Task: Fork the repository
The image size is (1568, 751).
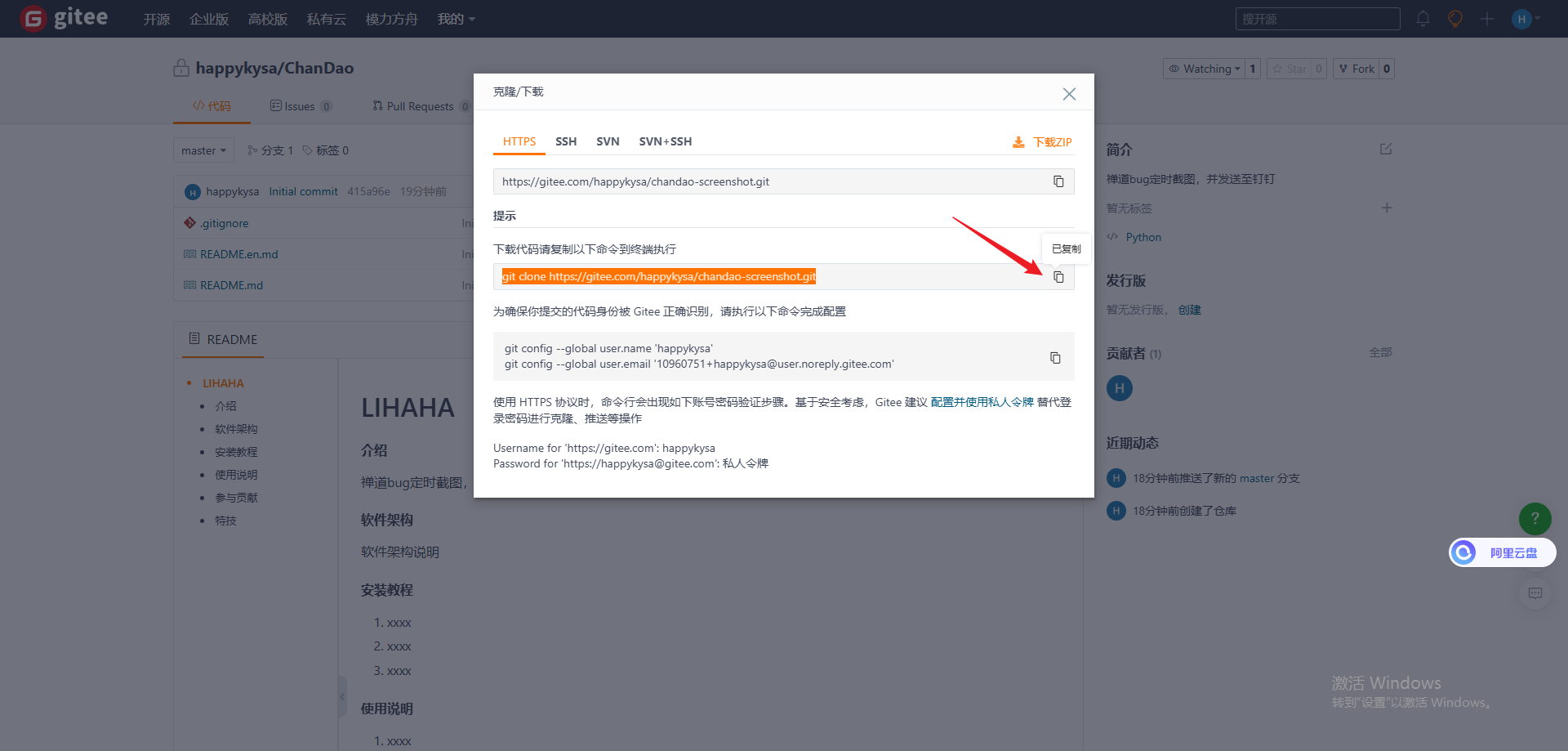Action: pos(1356,69)
